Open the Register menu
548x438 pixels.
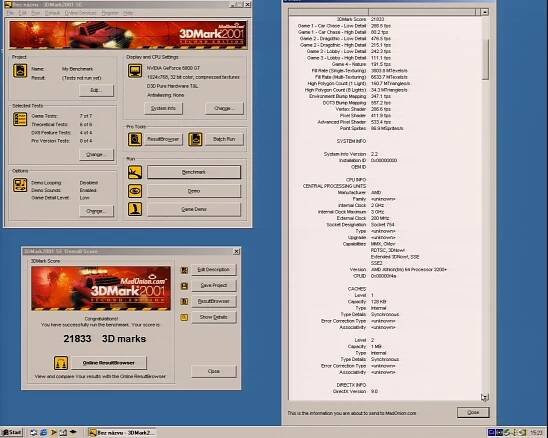coord(110,13)
